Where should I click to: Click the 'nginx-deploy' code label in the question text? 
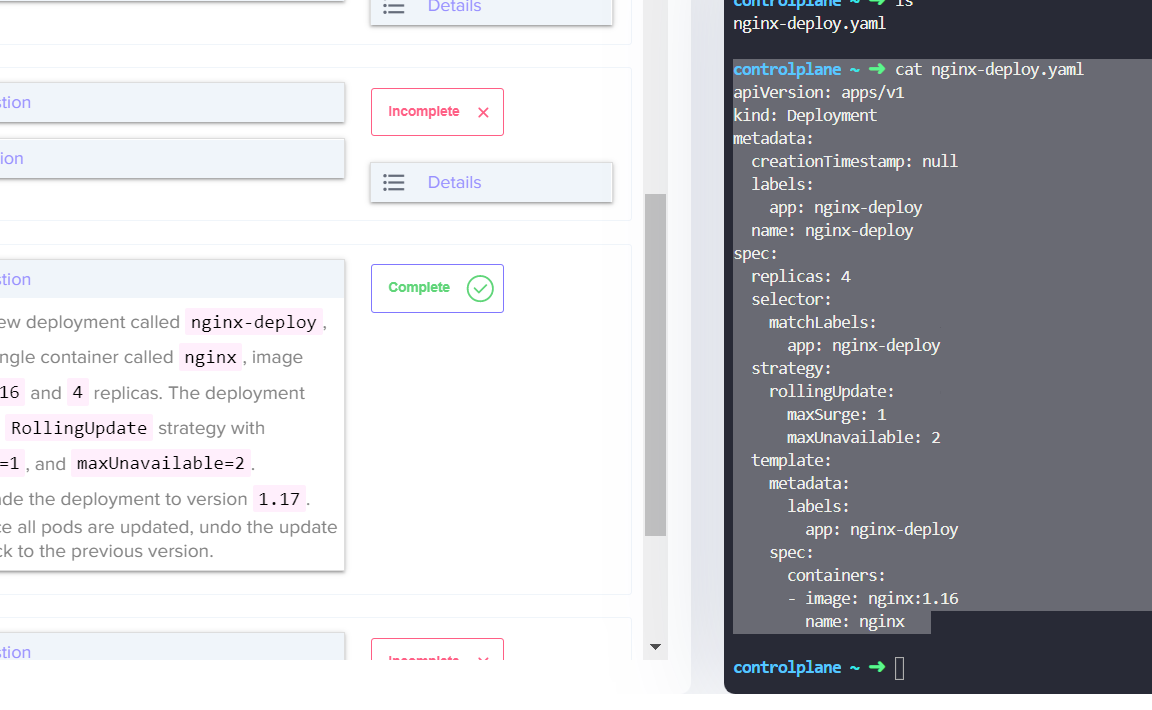(x=253, y=322)
